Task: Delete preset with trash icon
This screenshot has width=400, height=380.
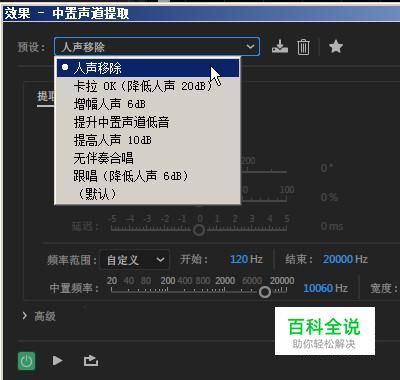Action: point(303,47)
